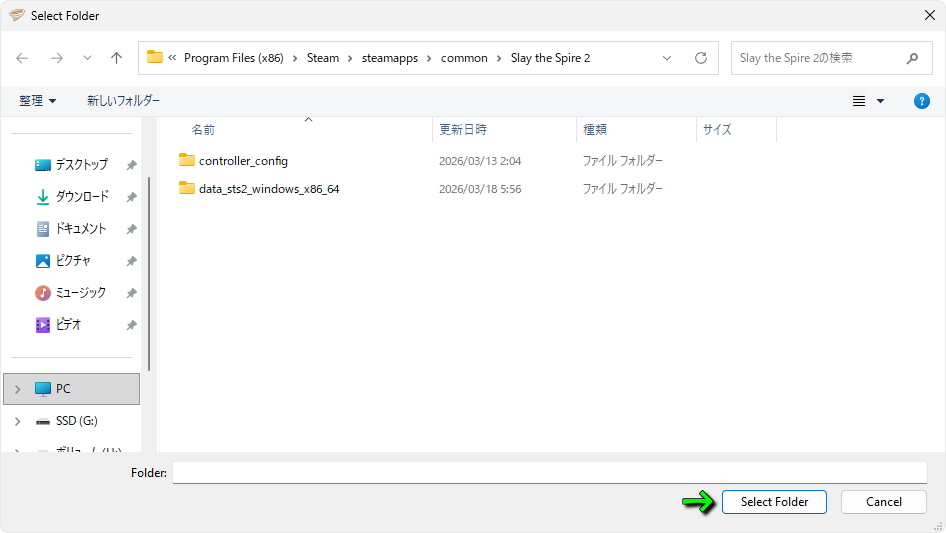Select the data_sts2_windows_x86_64 folder
Image resolution: width=946 pixels, height=533 pixels.
pos(268,189)
